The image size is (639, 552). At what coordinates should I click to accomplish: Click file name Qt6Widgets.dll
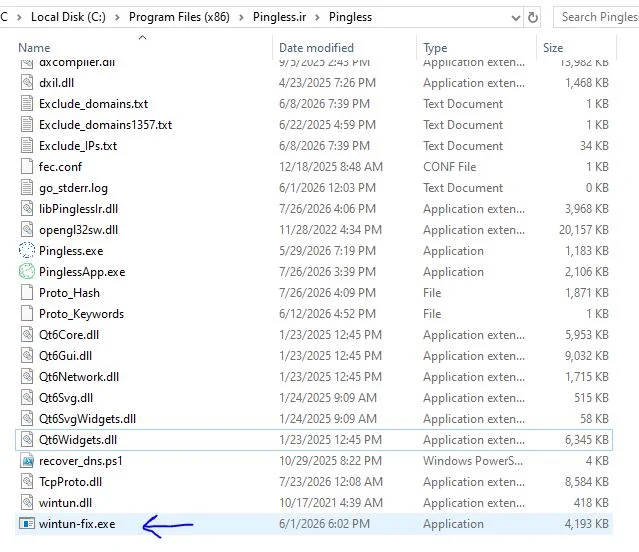78,440
